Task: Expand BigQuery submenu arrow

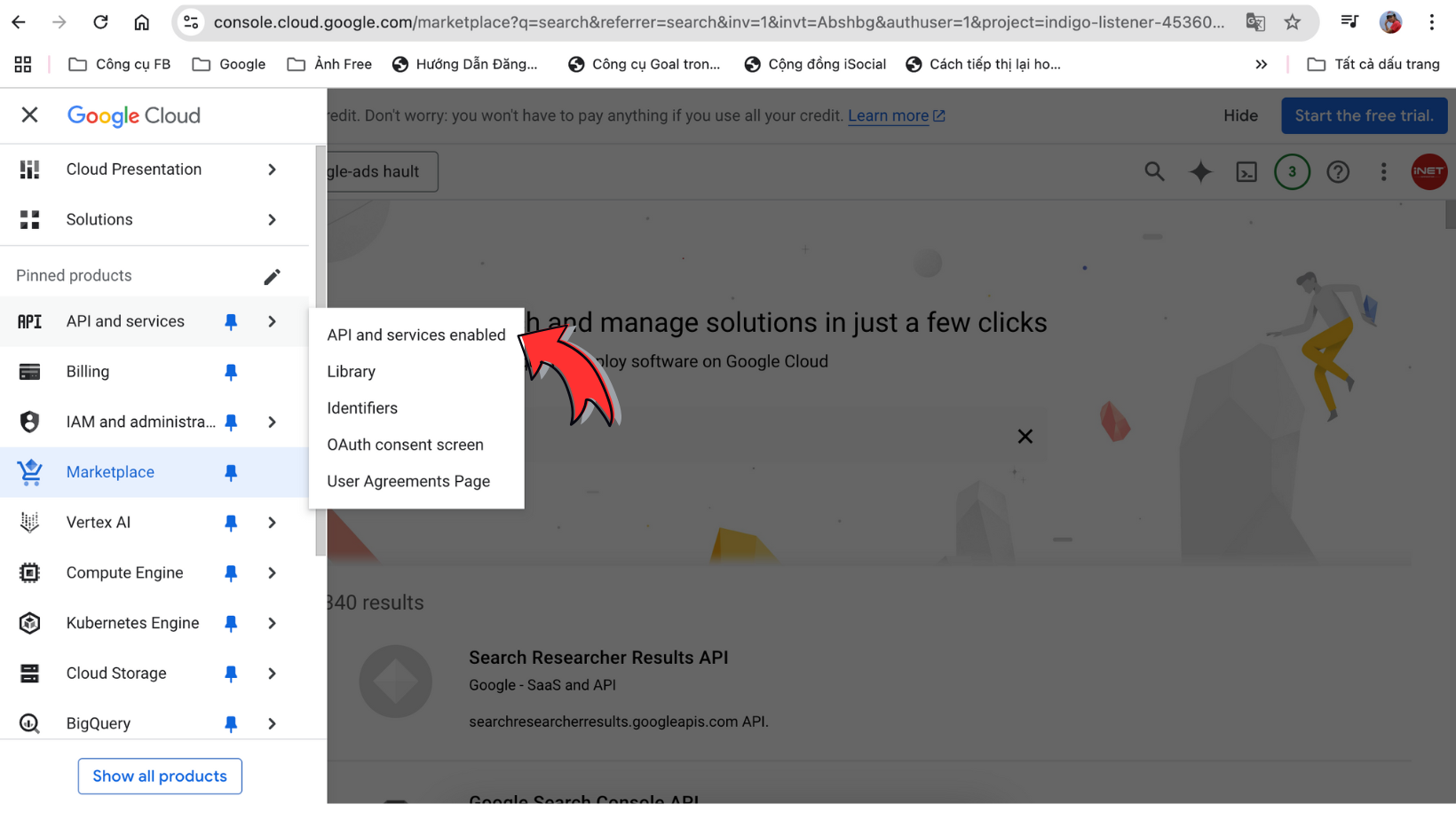Action: (273, 724)
